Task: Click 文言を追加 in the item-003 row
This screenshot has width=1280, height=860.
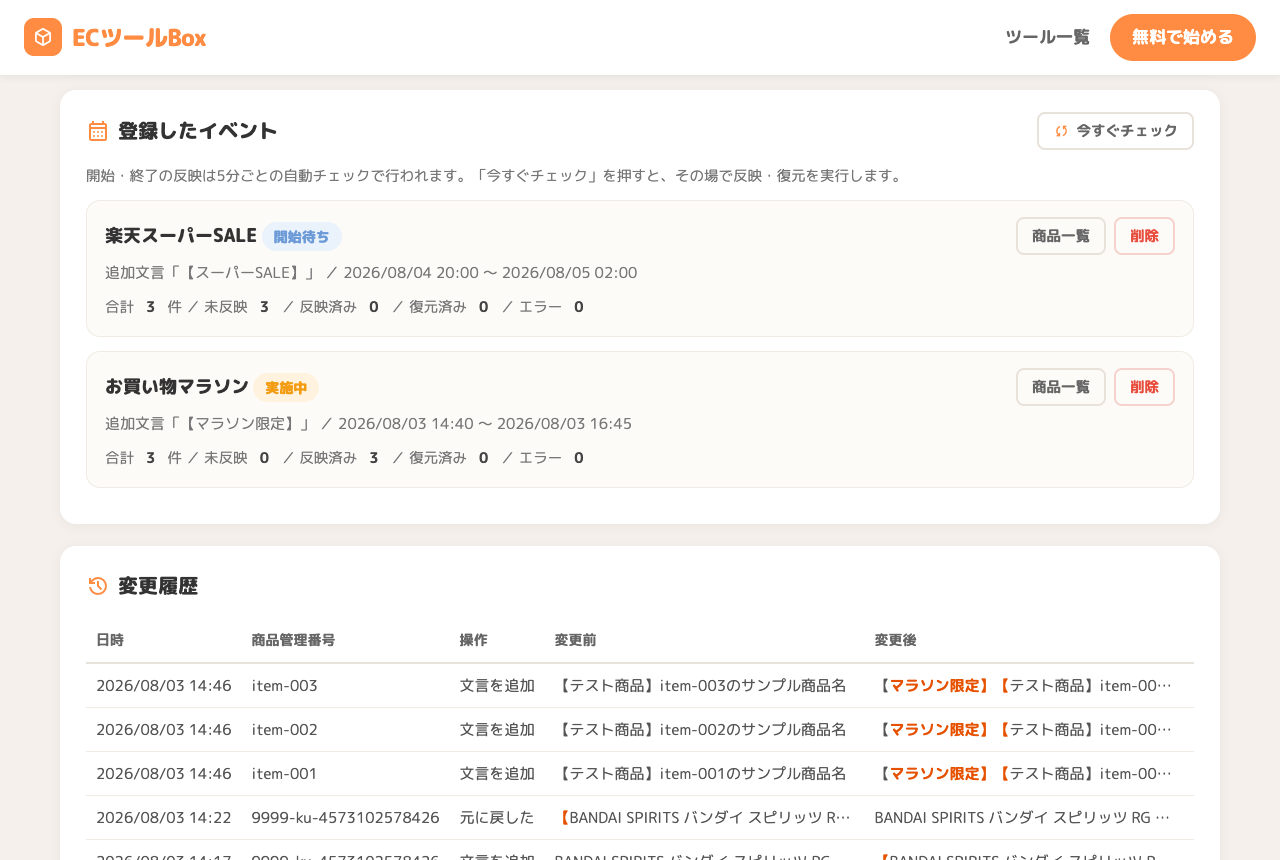Action: [497, 686]
